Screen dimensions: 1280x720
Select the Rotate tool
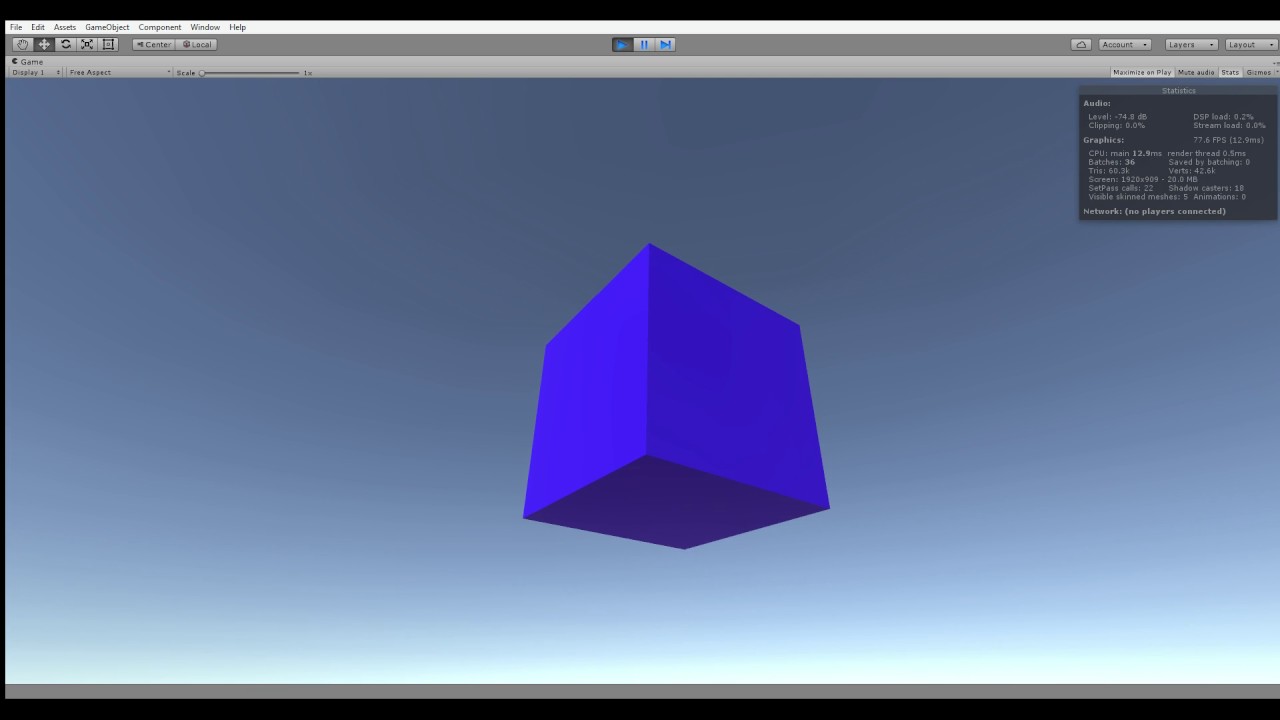click(66, 44)
